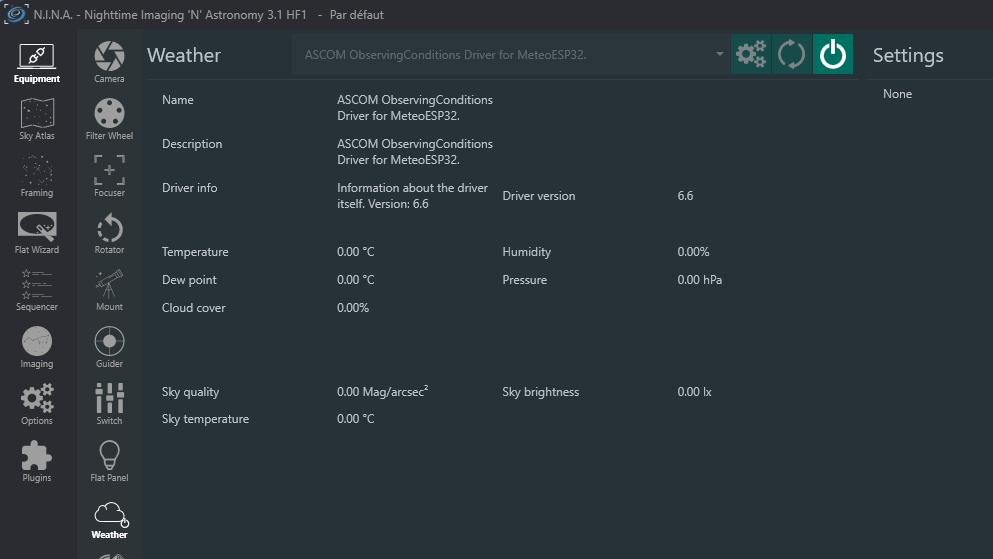Open the Flat Panel section
993x559 pixels.
click(109, 459)
